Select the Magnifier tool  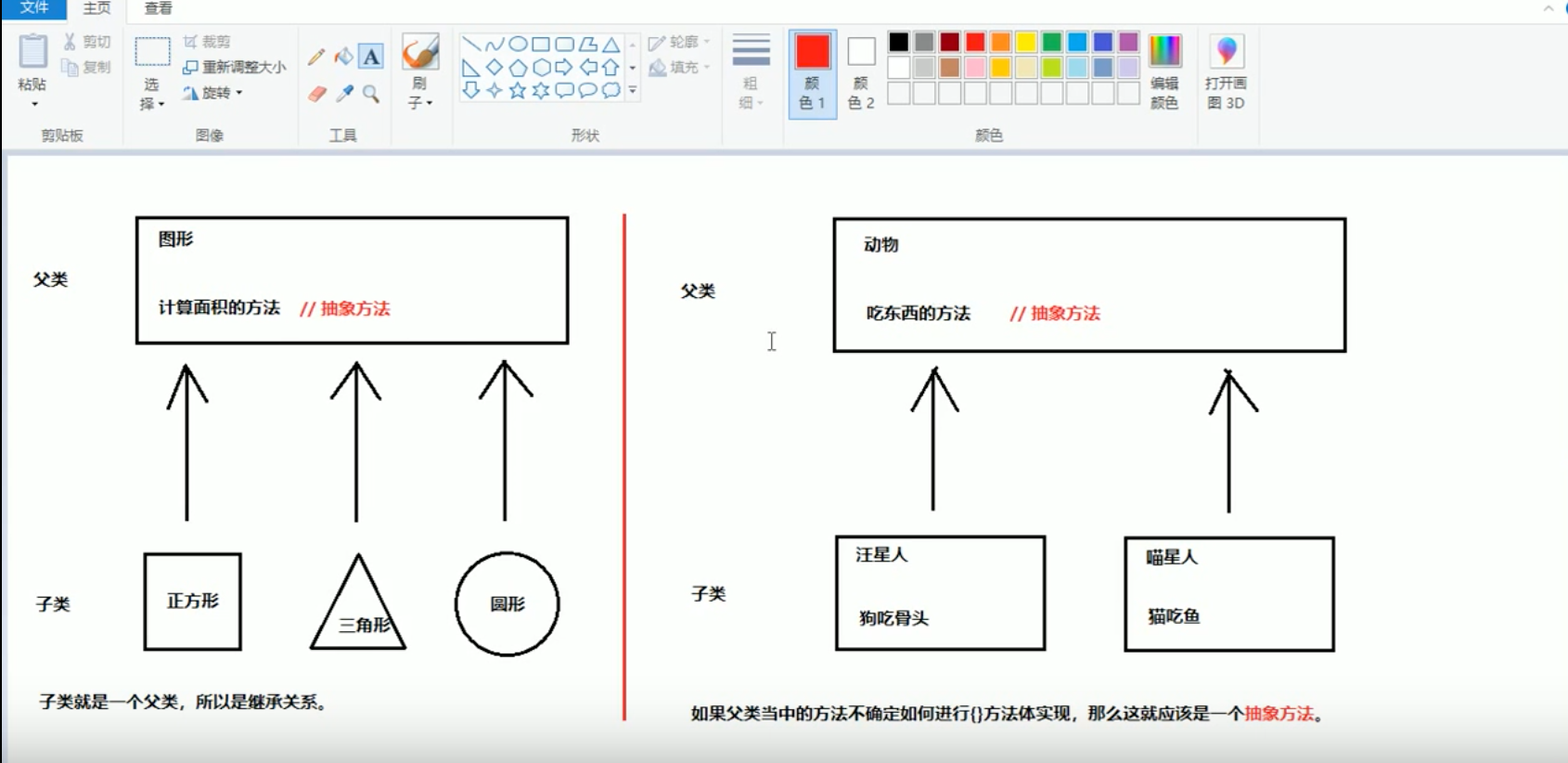point(371,94)
